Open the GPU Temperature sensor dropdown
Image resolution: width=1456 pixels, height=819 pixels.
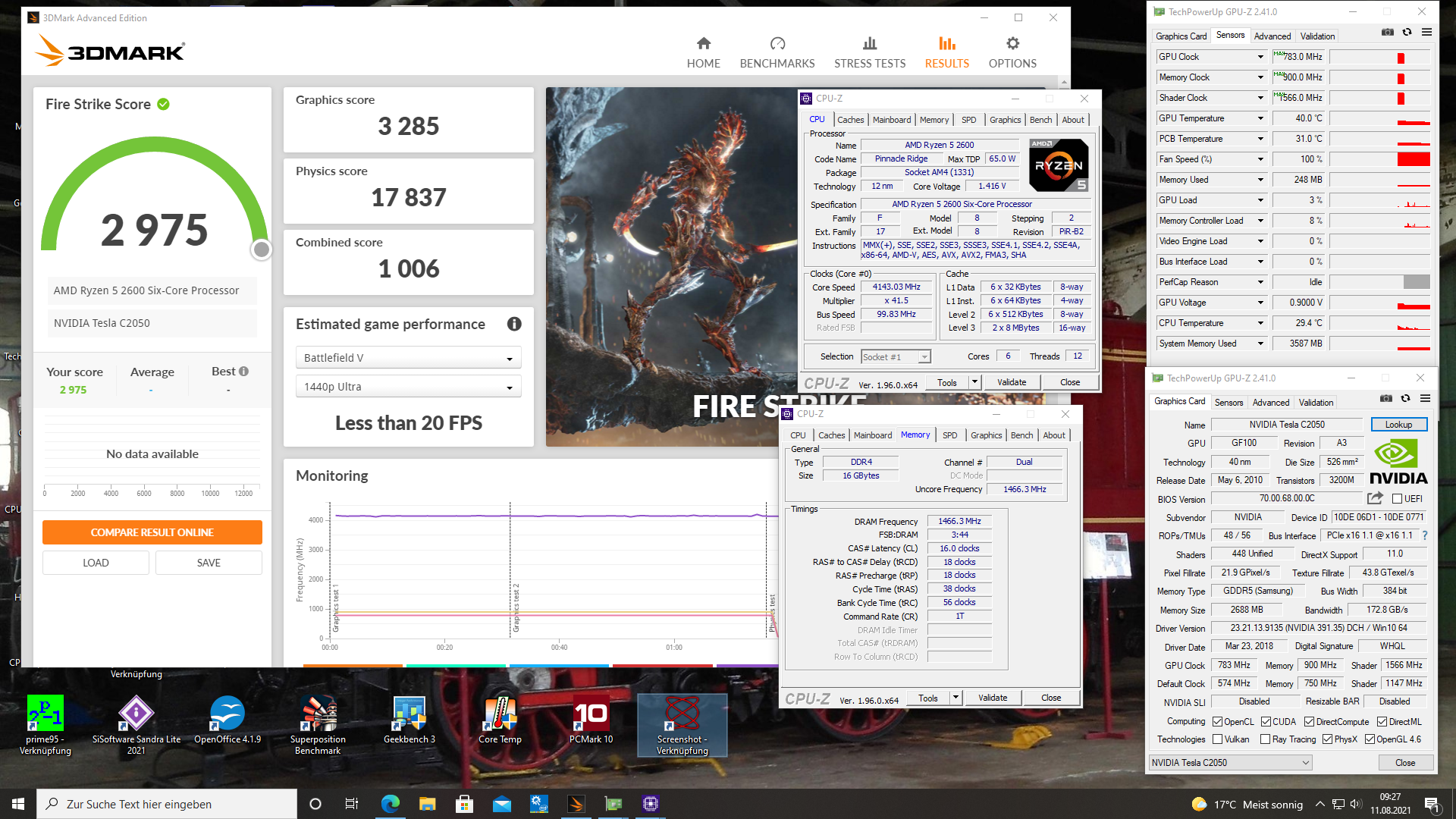1260,118
